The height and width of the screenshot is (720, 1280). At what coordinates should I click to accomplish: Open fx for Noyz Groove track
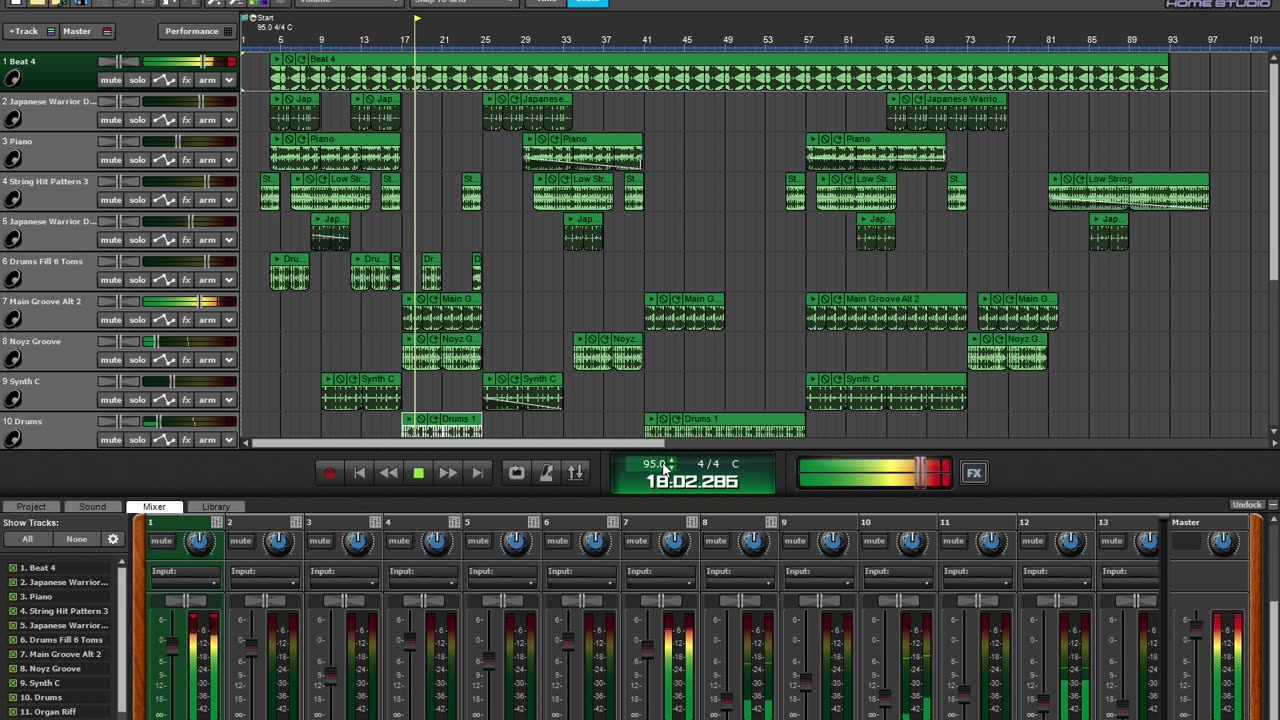(x=186, y=360)
